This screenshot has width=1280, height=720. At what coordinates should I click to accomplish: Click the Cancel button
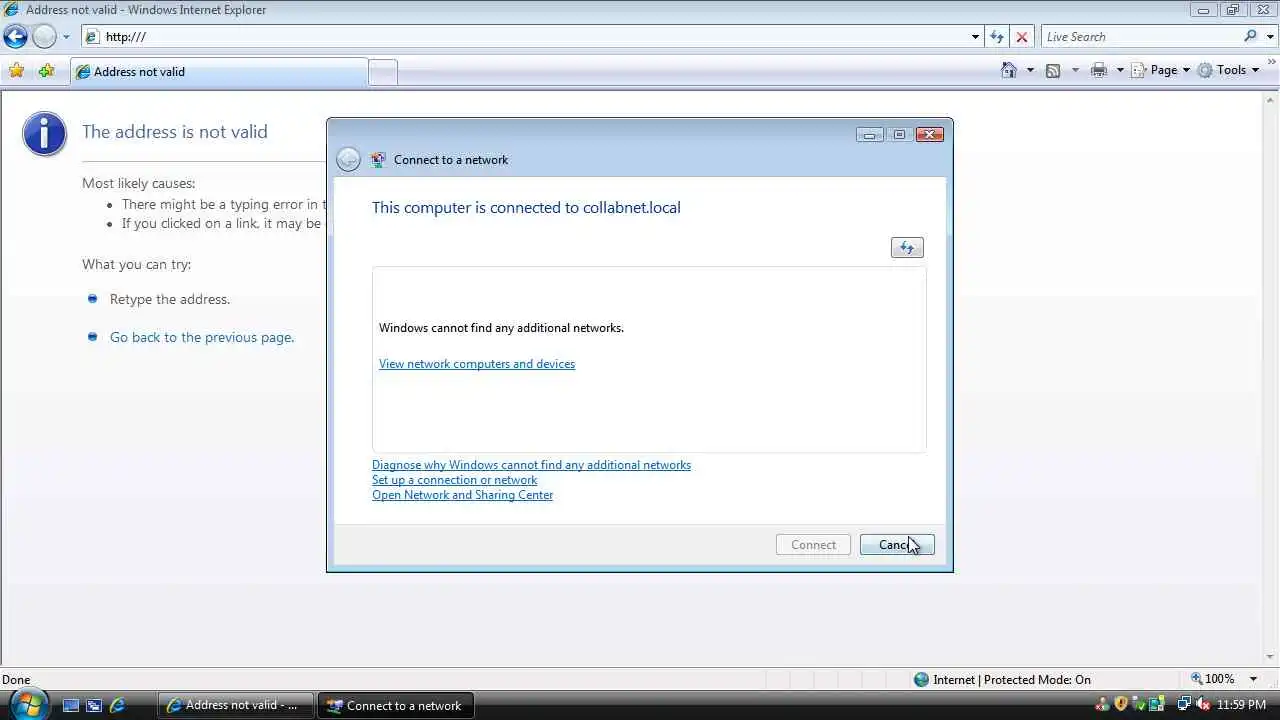(897, 545)
